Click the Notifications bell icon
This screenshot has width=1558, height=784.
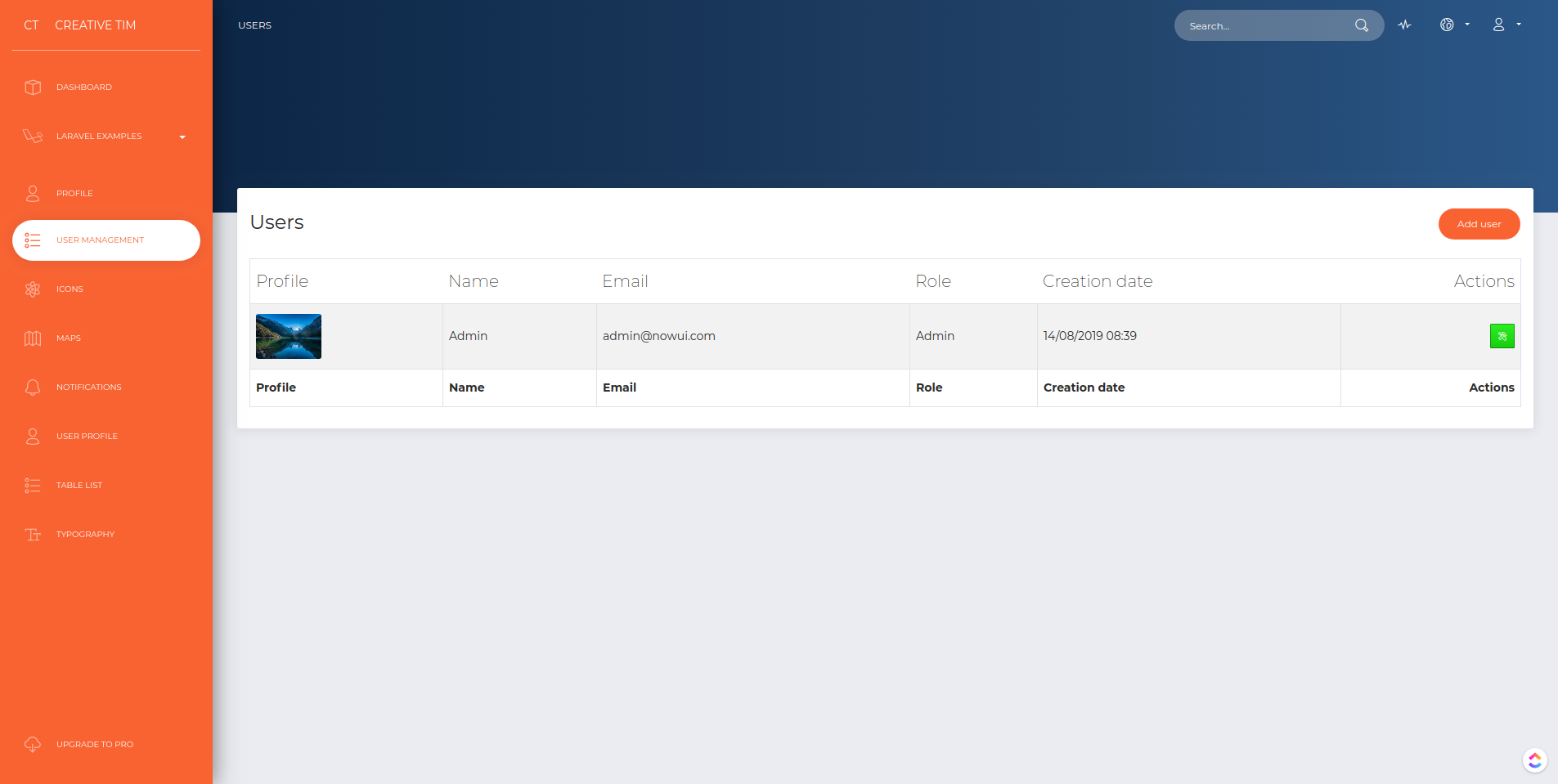33,388
